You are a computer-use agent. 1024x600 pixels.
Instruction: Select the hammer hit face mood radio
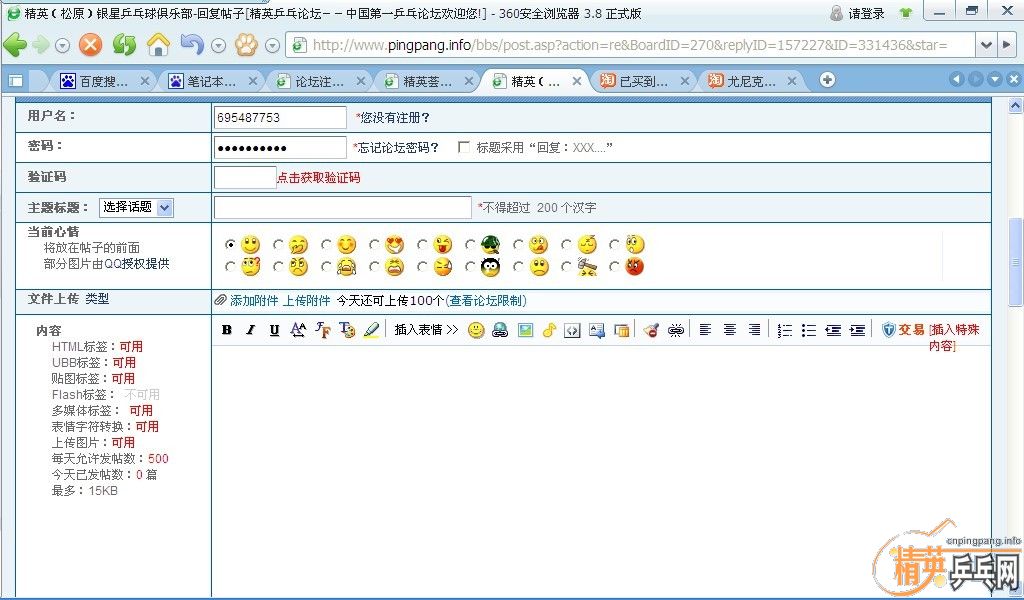(x=566, y=266)
